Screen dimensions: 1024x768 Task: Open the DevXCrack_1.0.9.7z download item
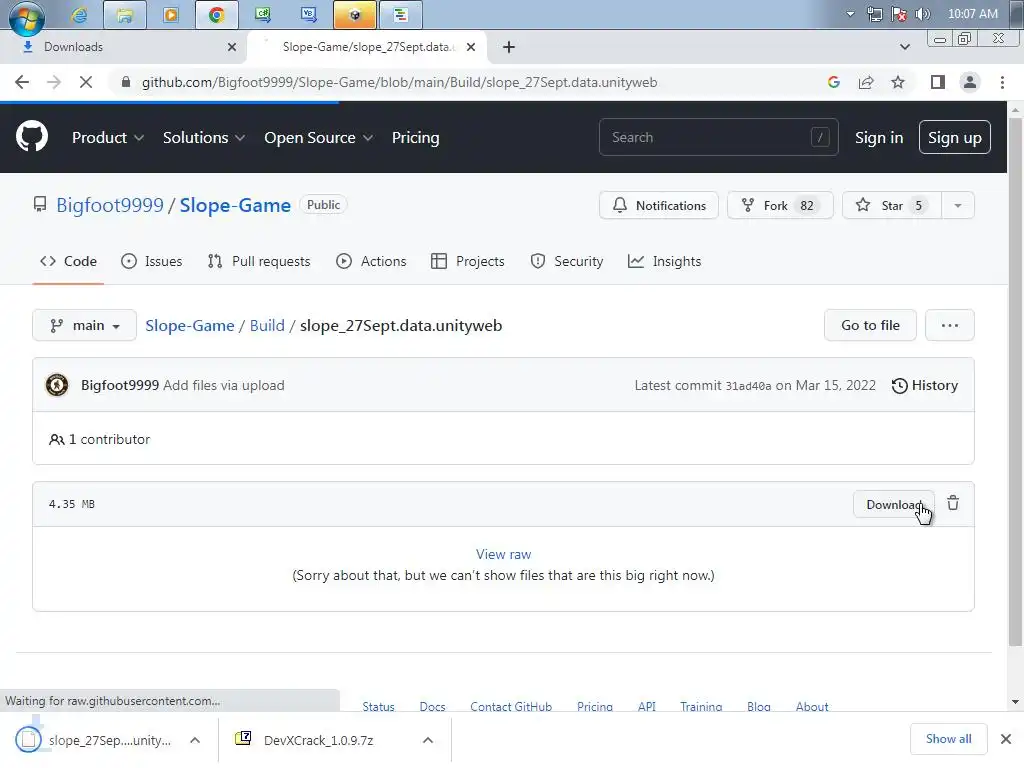coord(318,740)
